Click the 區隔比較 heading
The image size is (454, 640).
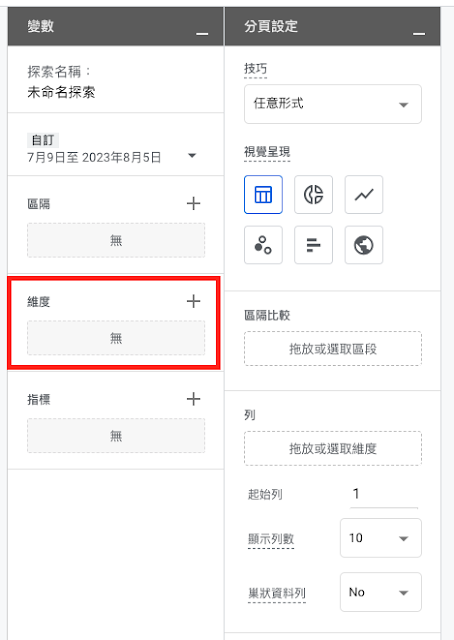tap(267, 315)
